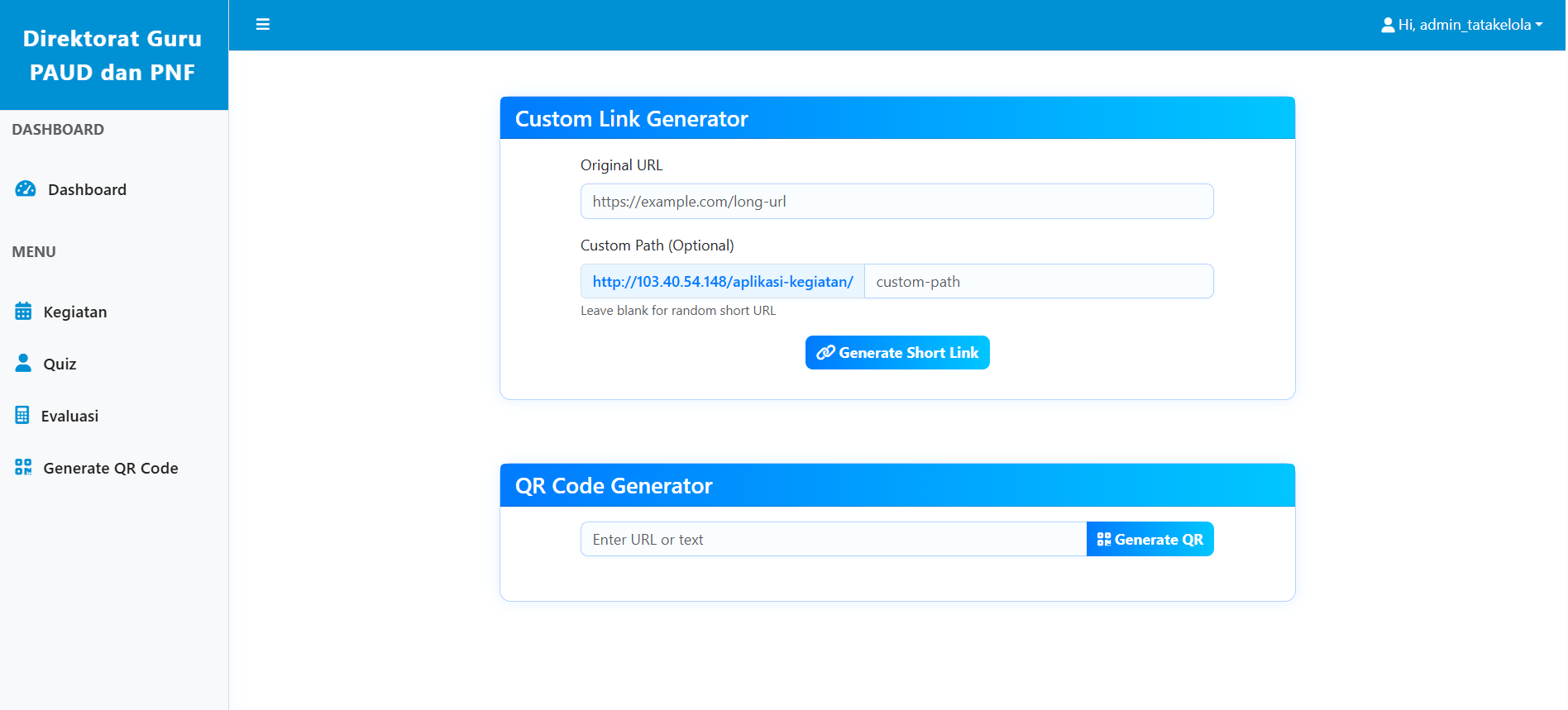1568x710 pixels.
Task: Click the QR grid icon beside Generate QR Code
Action: coord(22,467)
